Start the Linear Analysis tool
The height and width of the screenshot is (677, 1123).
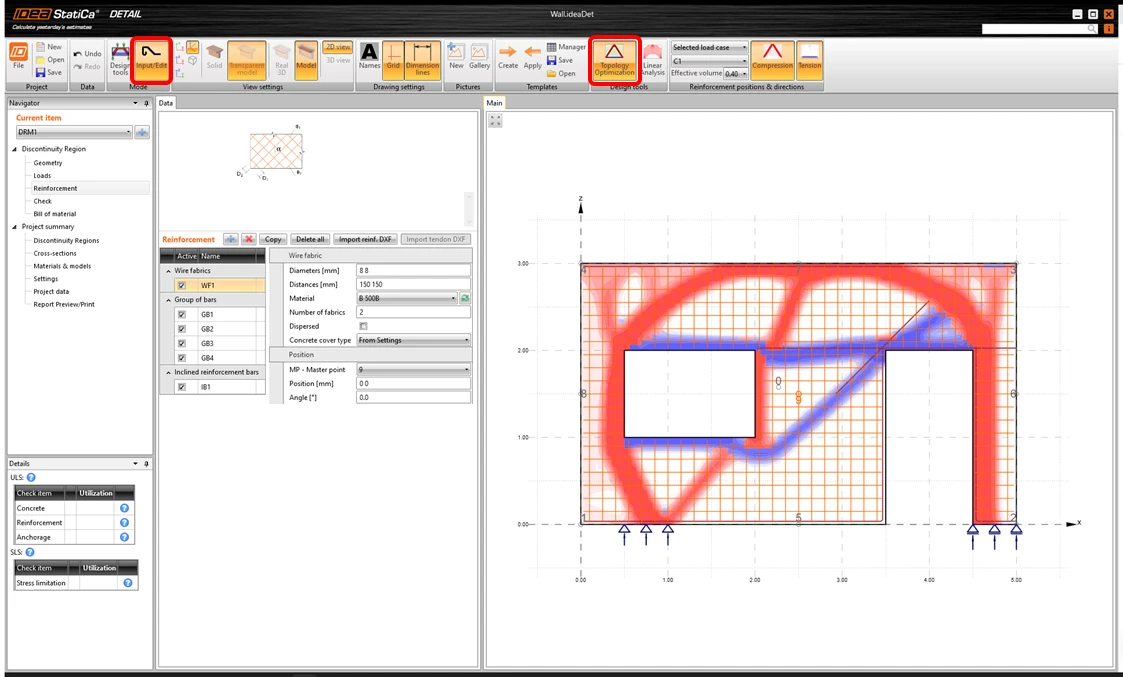click(x=652, y=60)
